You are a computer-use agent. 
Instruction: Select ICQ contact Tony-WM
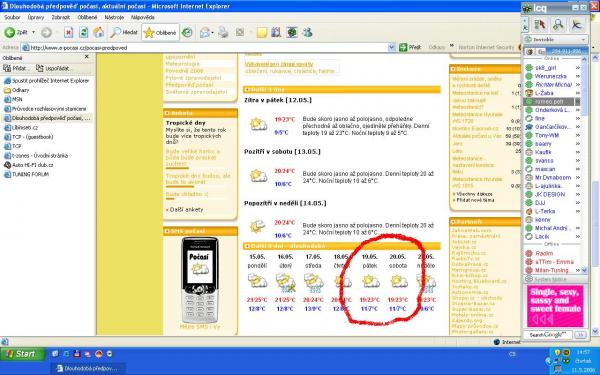coord(547,135)
